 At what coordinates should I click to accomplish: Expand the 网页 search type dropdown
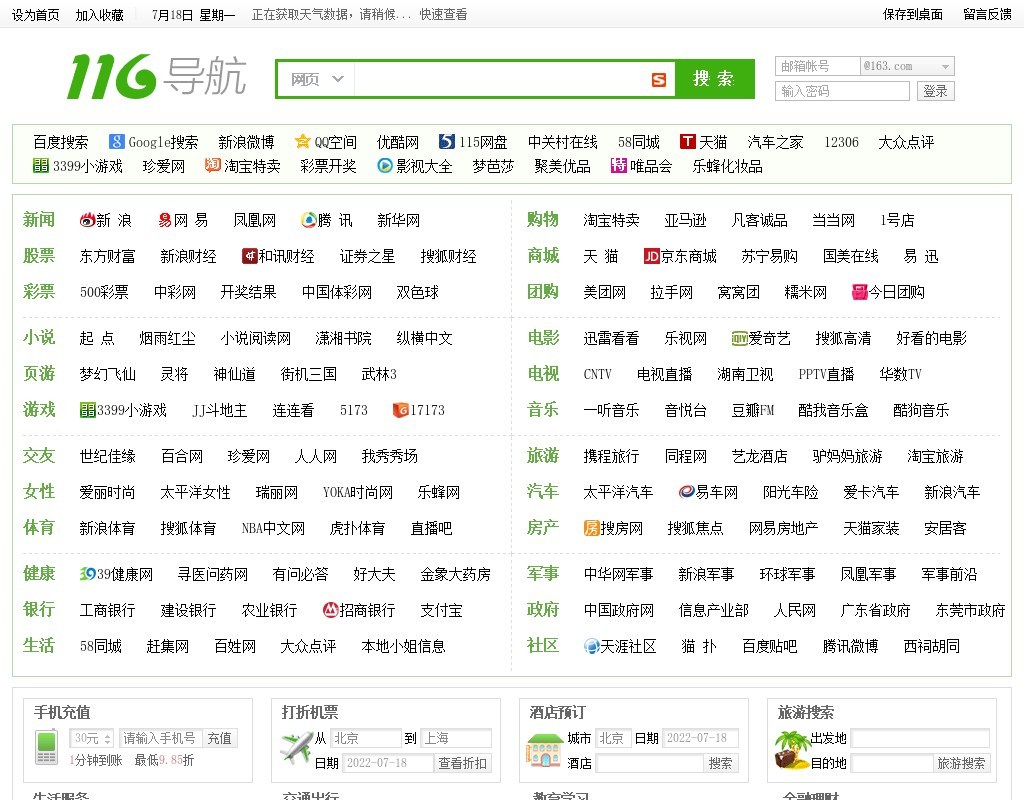coord(316,80)
